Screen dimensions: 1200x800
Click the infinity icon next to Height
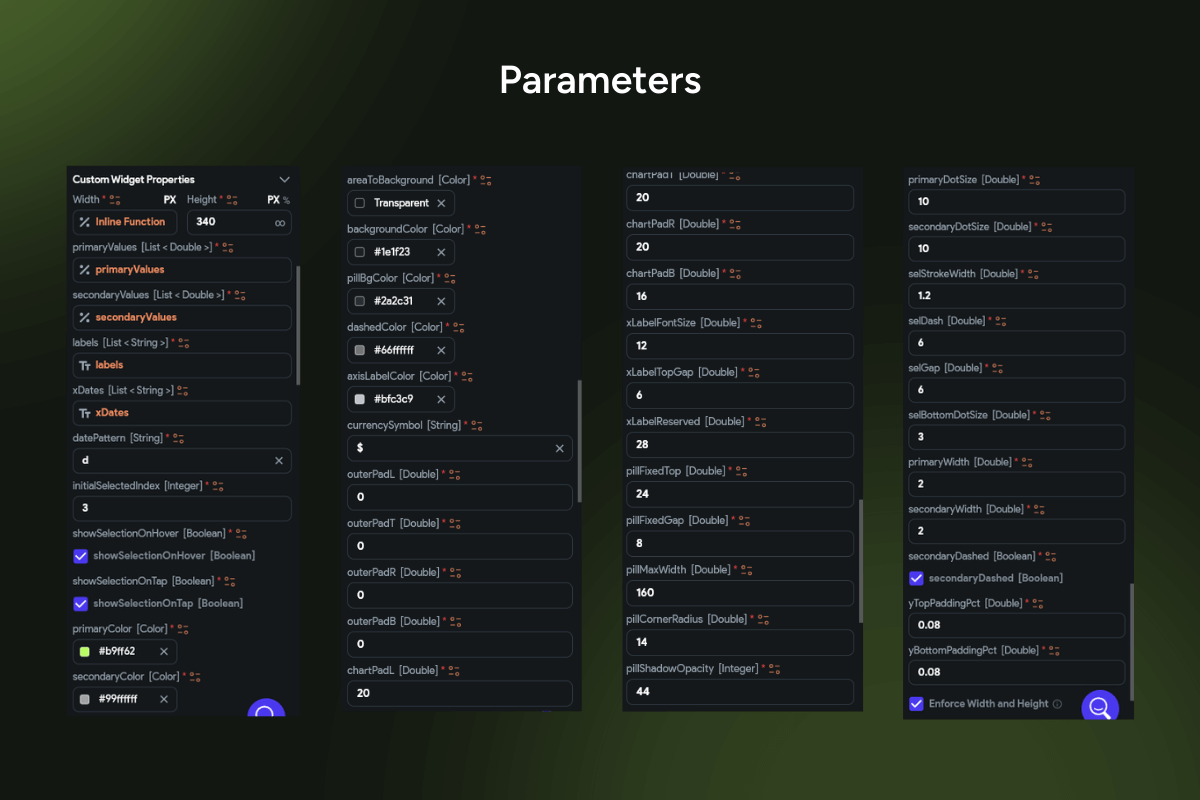(x=280, y=222)
